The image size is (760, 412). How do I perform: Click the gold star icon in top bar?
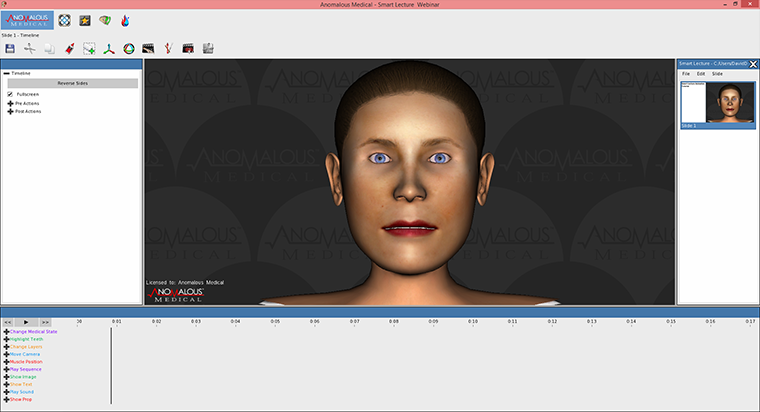85,20
